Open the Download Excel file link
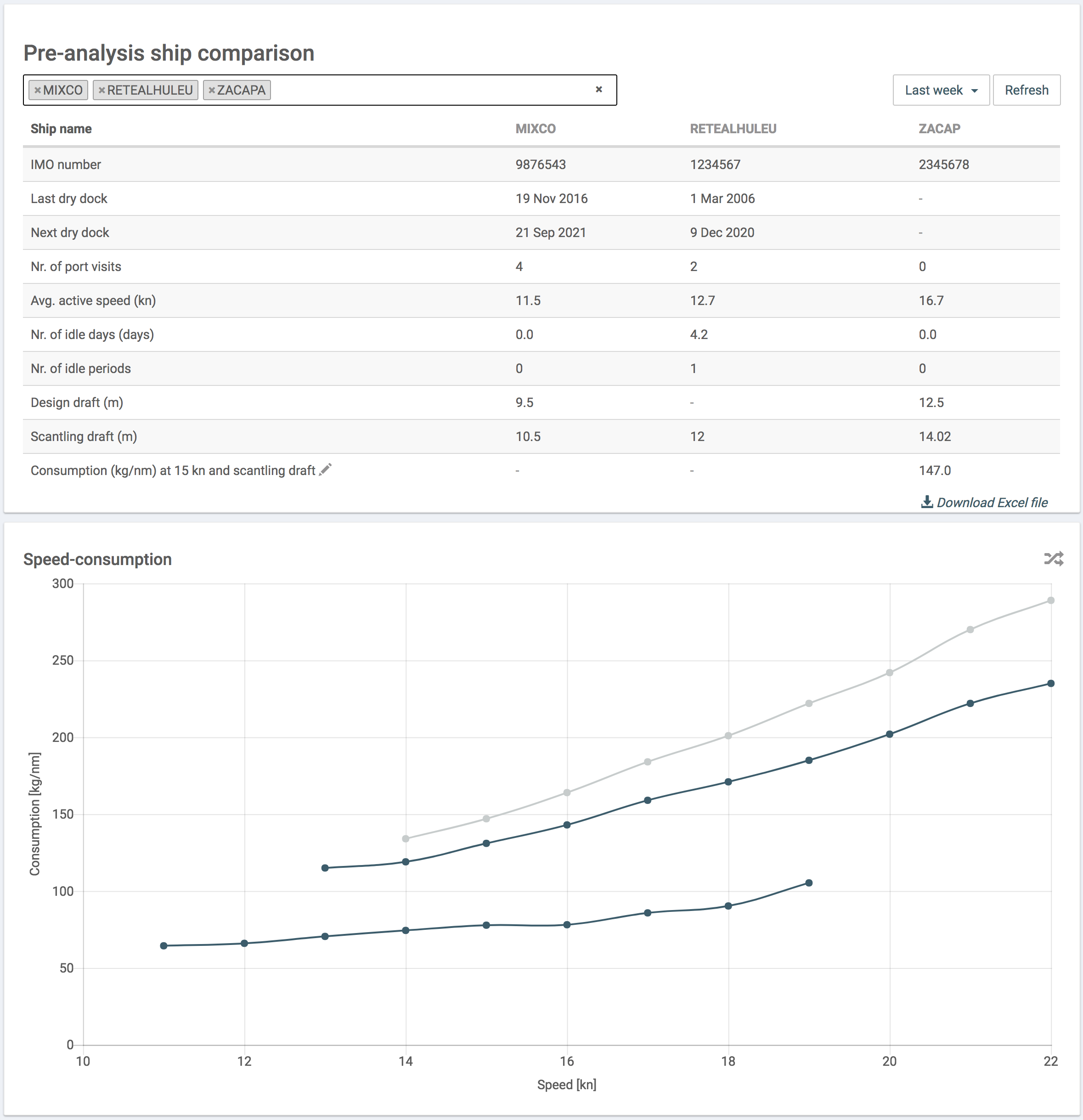This screenshot has width=1083, height=1120. coord(992,502)
